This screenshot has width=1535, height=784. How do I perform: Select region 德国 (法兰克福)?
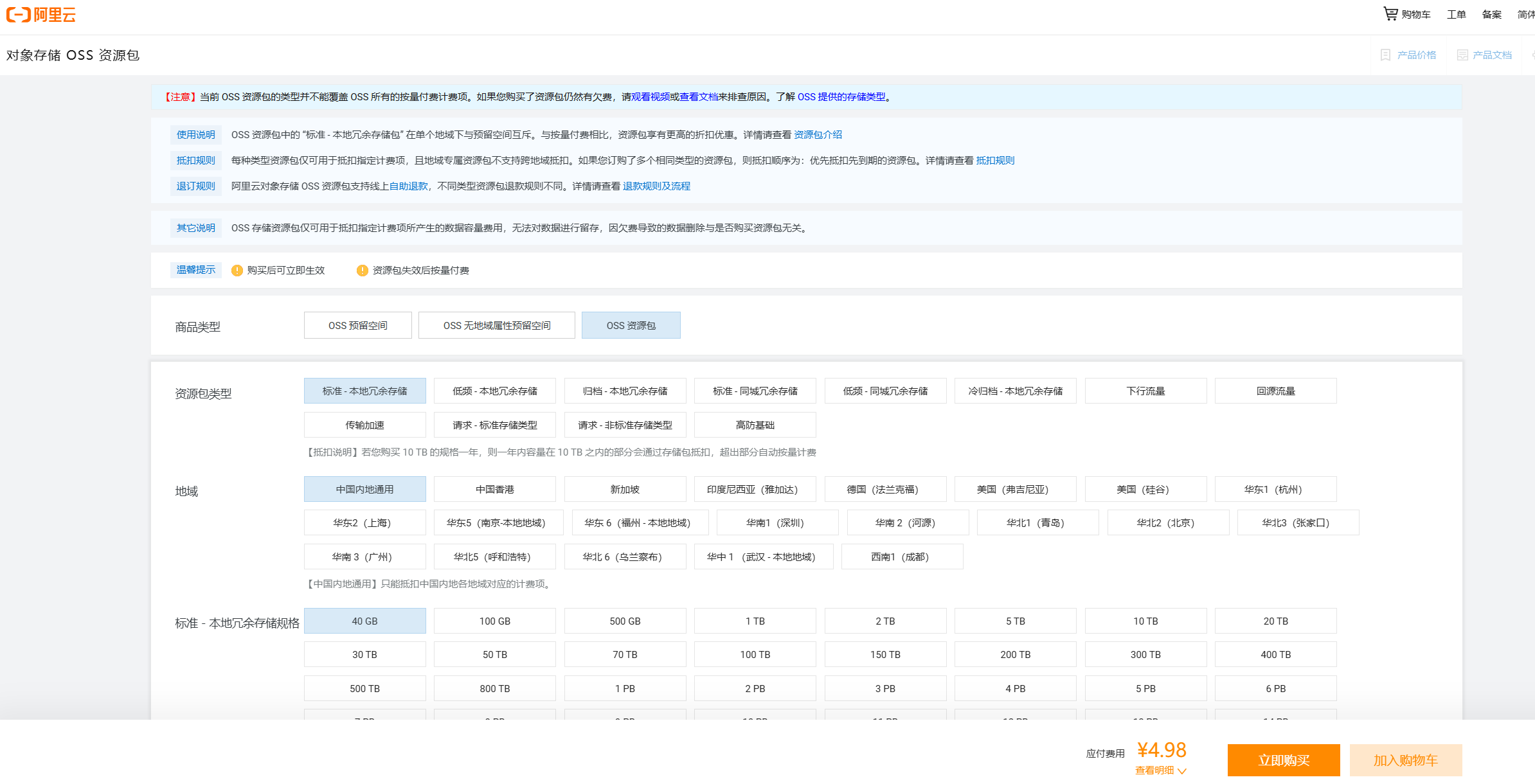(x=886, y=490)
